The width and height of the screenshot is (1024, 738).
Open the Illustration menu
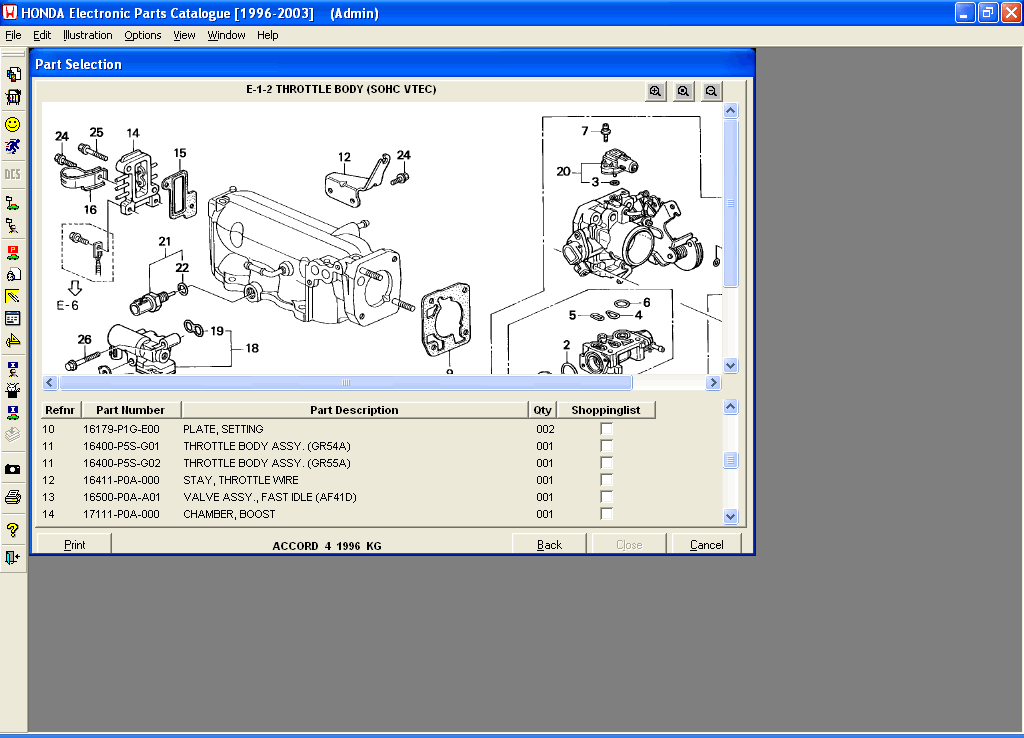[88, 35]
